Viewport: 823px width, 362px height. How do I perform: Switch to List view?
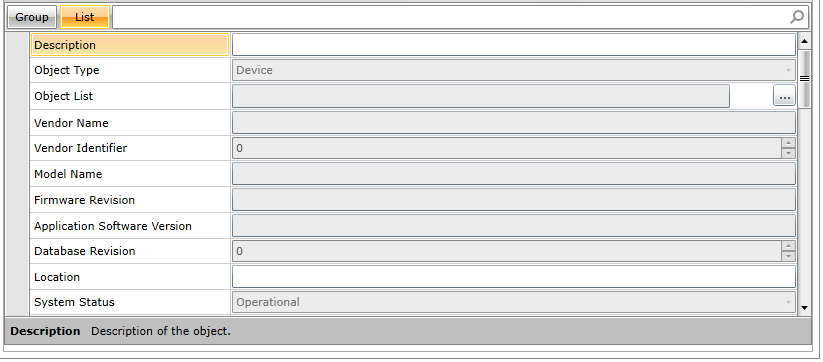85,17
